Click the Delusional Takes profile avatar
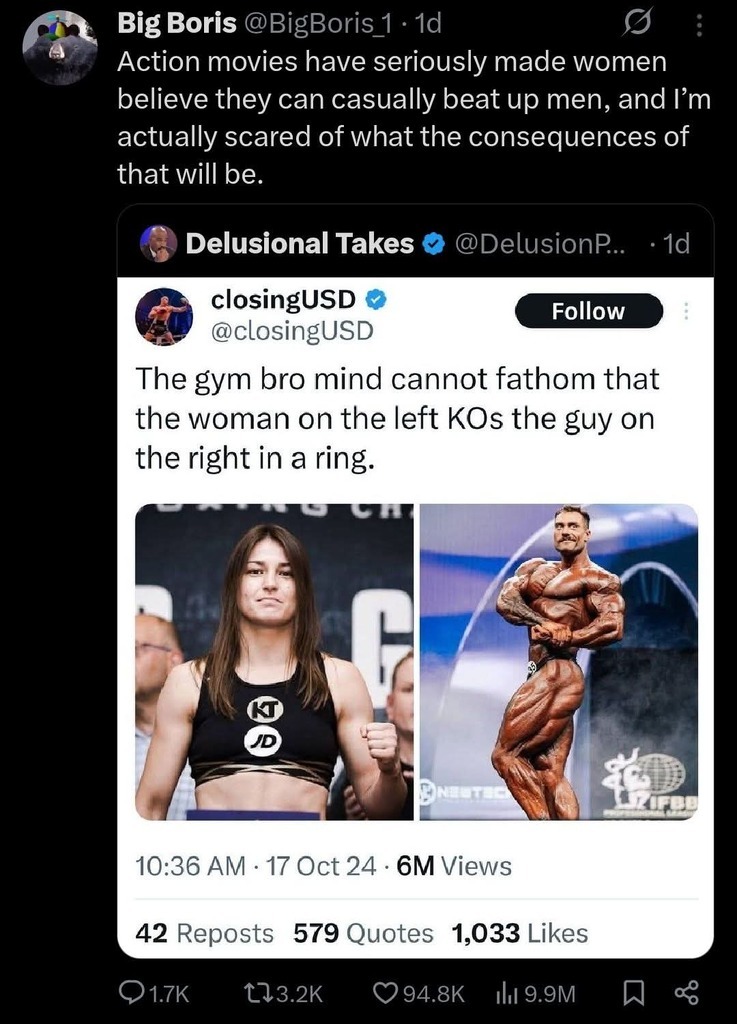 pyautogui.click(x=157, y=243)
